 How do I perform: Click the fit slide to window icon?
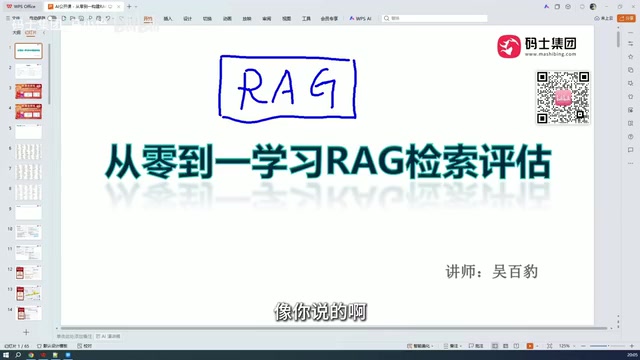549,346
